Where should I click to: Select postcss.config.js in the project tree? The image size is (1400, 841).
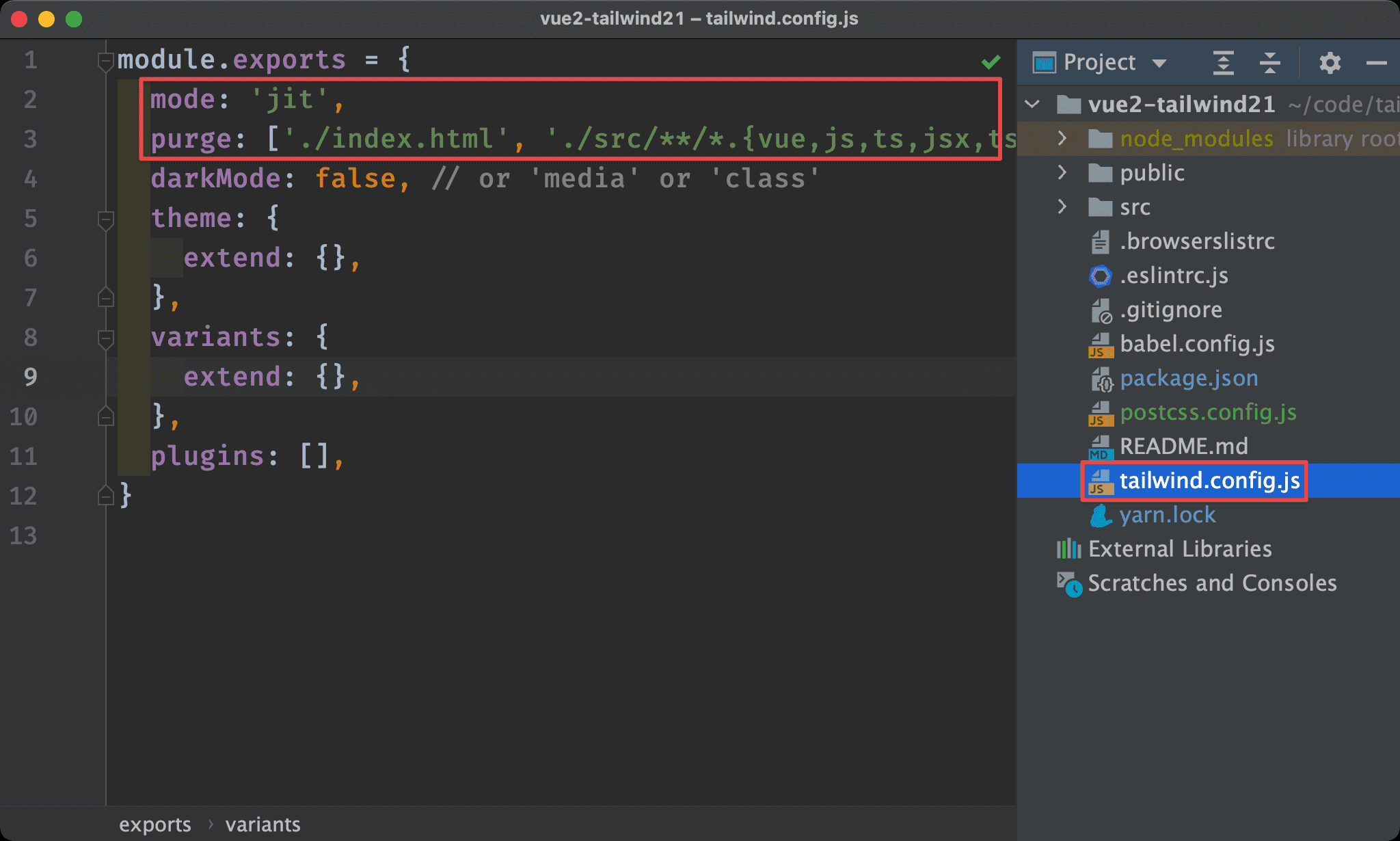pyautogui.click(x=1208, y=412)
